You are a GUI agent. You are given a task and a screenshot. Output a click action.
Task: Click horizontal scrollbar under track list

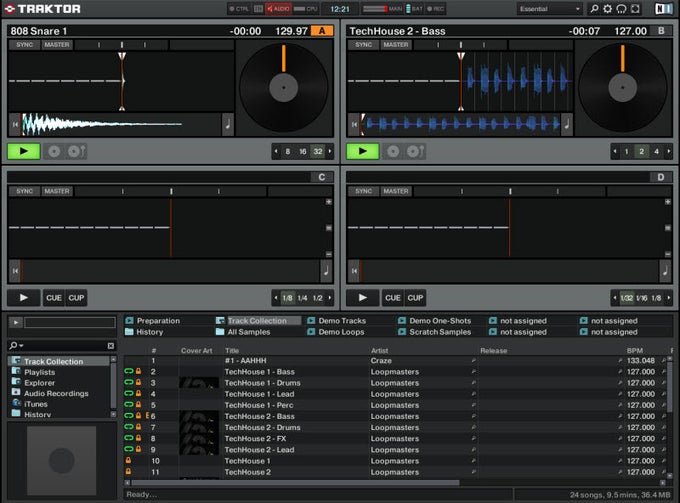295,483
